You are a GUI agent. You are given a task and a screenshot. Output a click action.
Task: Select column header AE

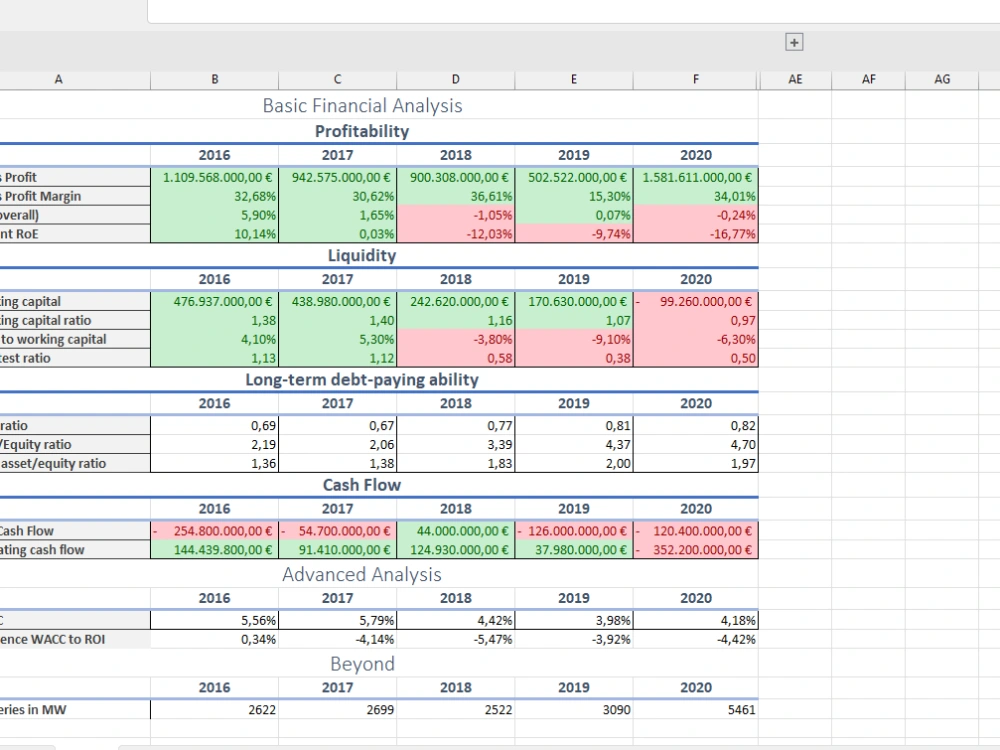pyautogui.click(x=795, y=79)
